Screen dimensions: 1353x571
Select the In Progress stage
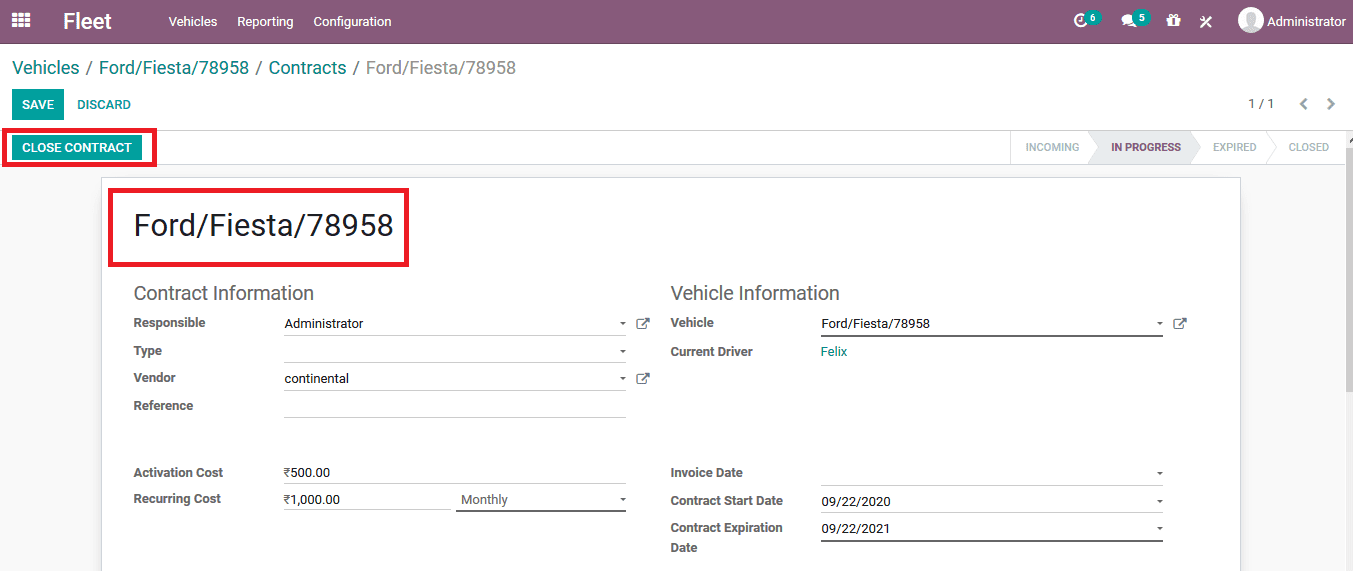pyautogui.click(x=1146, y=147)
